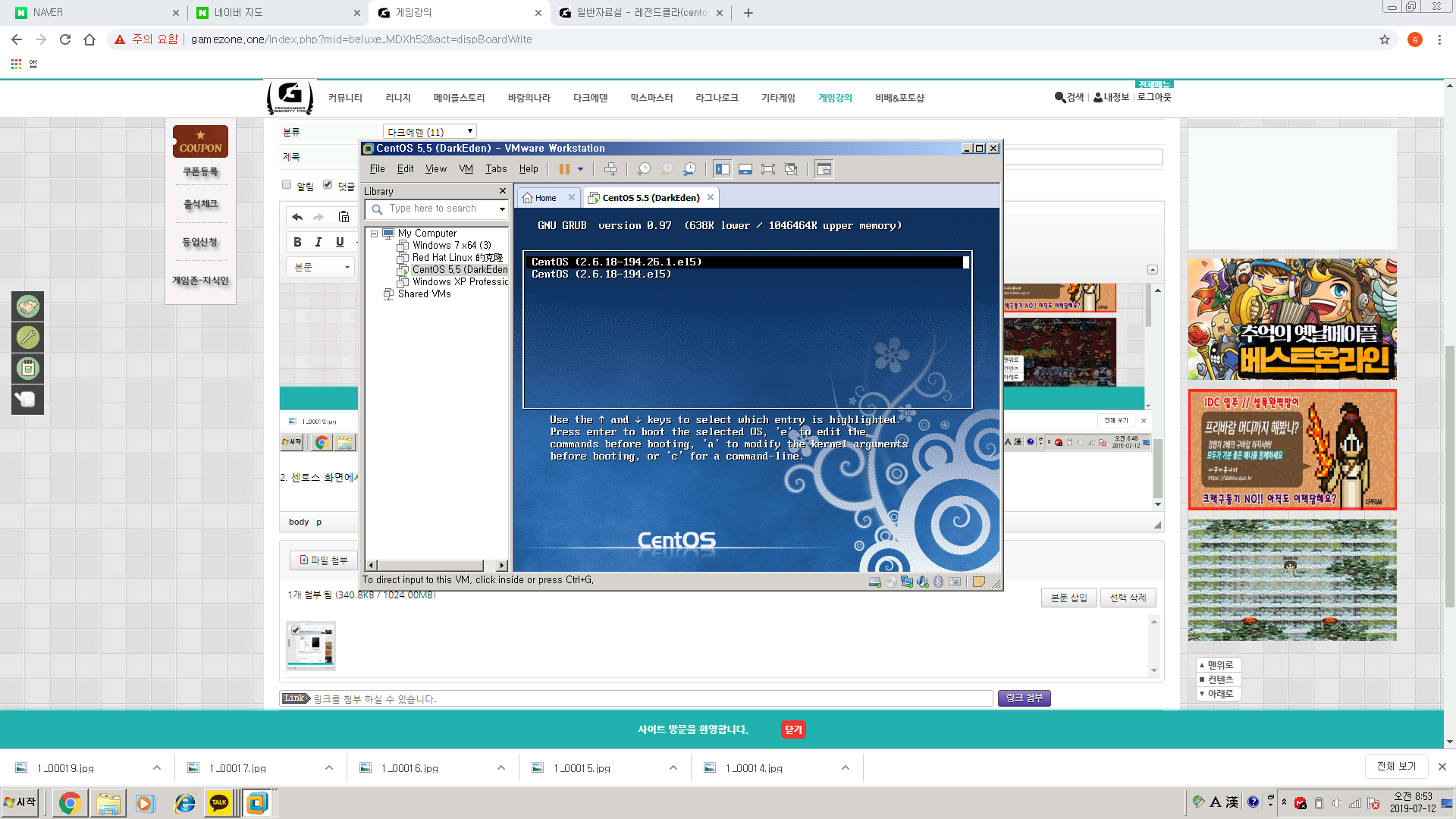Open the File menu in VMware
1456x819 pixels.
(377, 169)
